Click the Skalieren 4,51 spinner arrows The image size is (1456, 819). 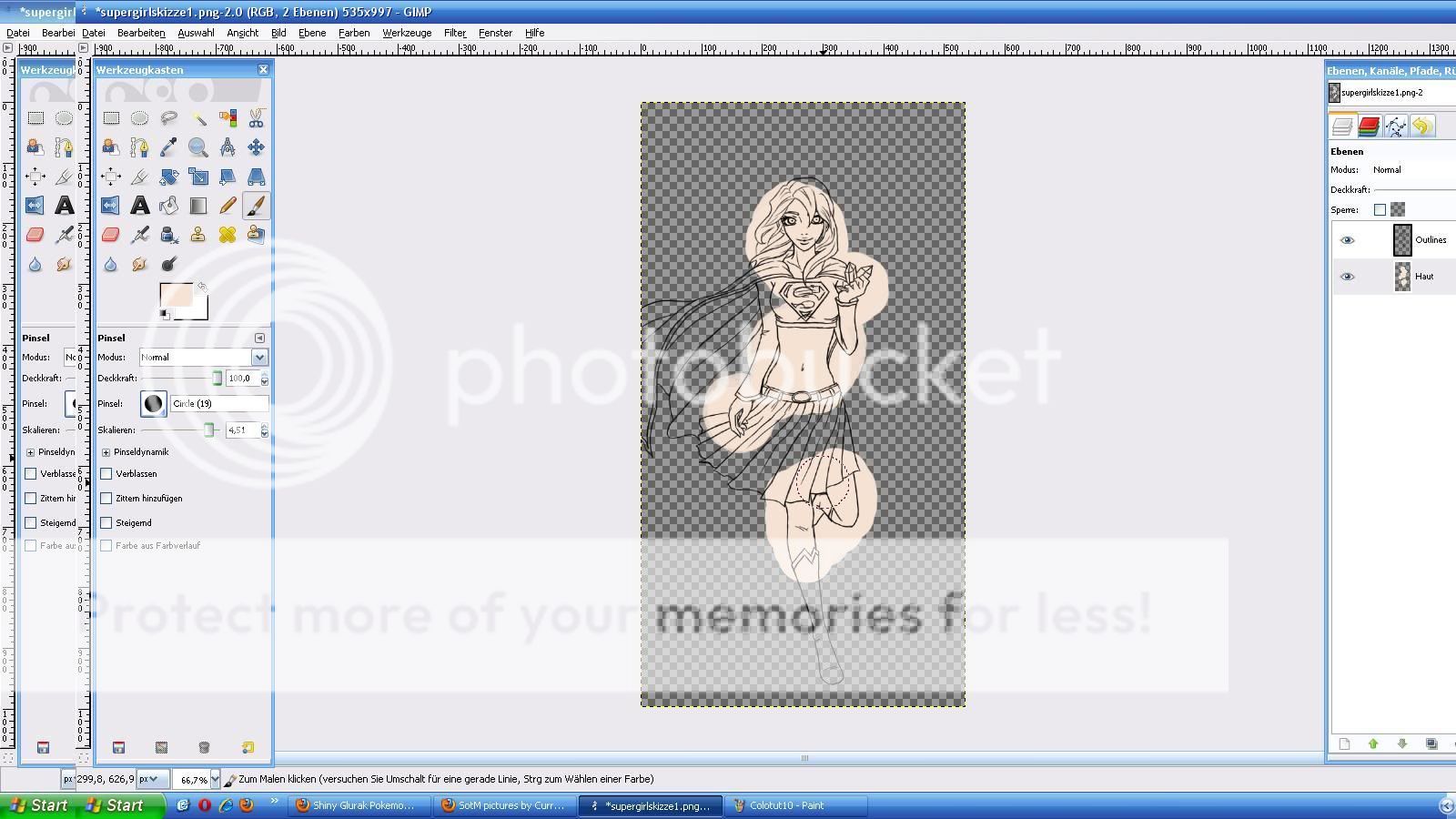click(265, 430)
